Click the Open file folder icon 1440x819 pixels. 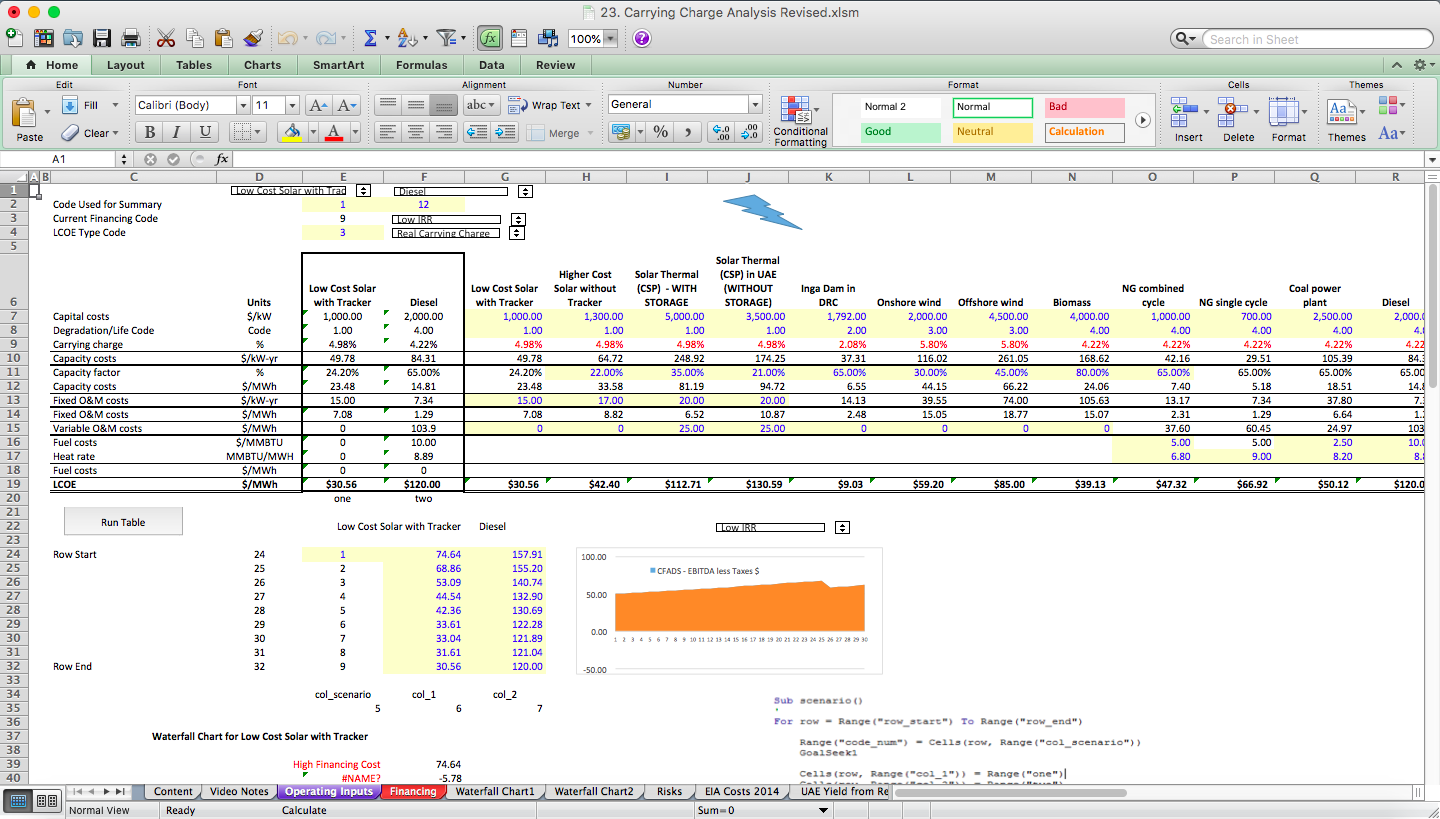(x=73, y=38)
